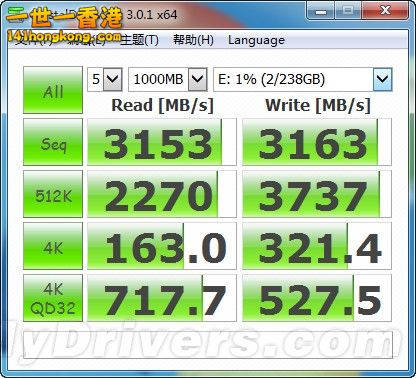Open the Language menu

pyautogui.click(x=256, y=40)
